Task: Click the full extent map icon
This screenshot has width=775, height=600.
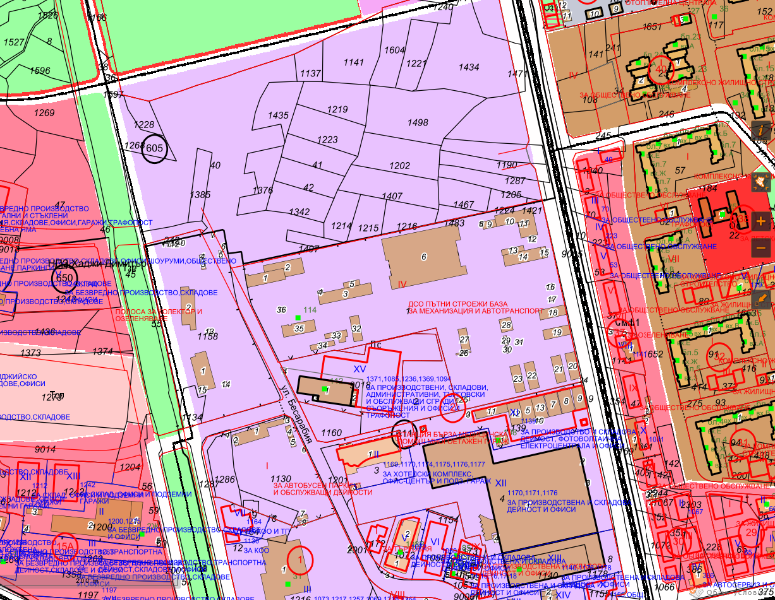Action: (x=760, y=182)
